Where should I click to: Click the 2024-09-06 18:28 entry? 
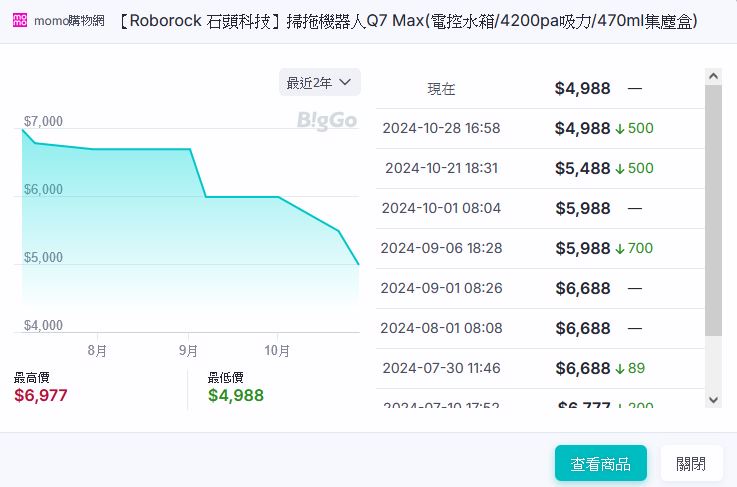click(441, 248)
